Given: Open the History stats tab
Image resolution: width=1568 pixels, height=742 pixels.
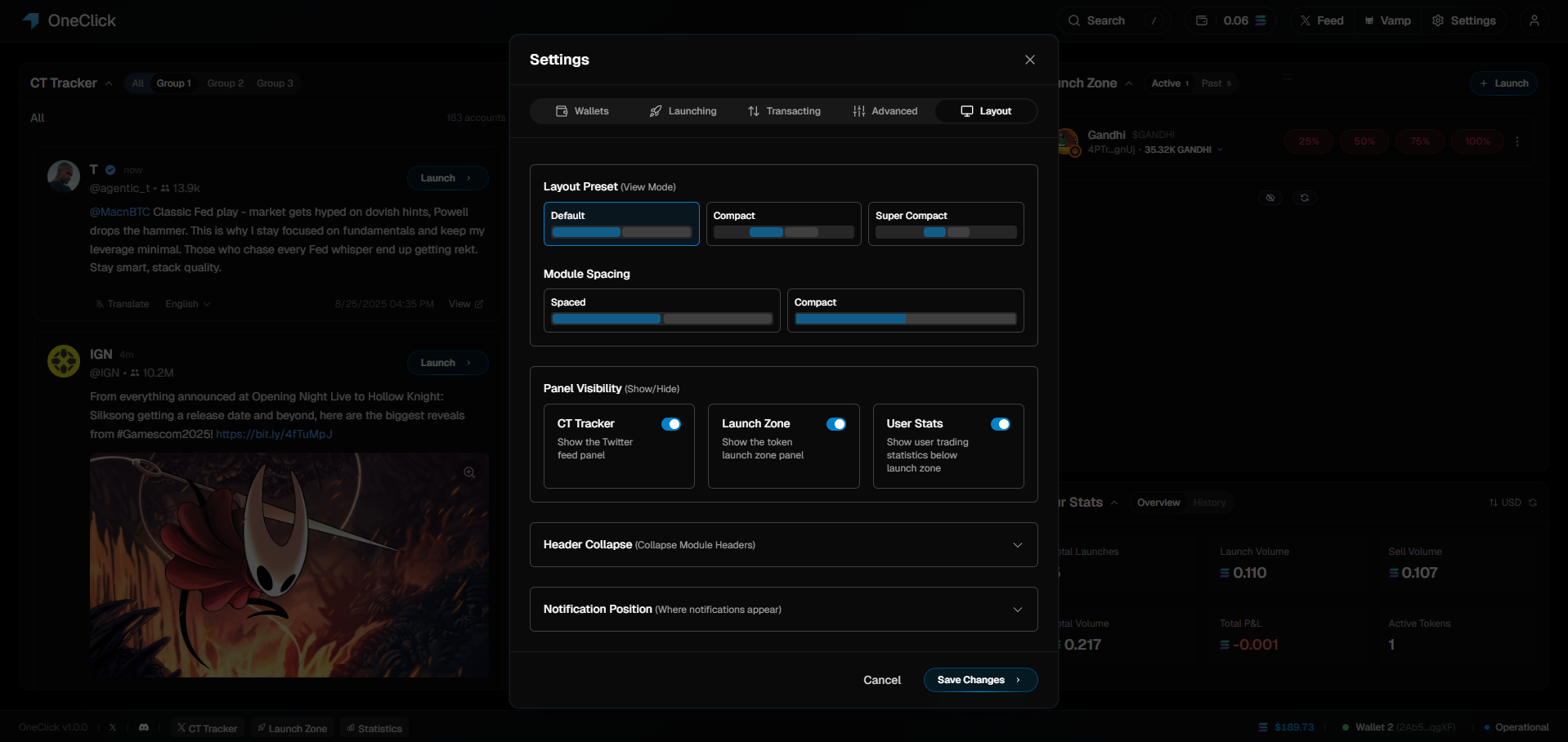Looking at the screenshot, I should 1209,503.
